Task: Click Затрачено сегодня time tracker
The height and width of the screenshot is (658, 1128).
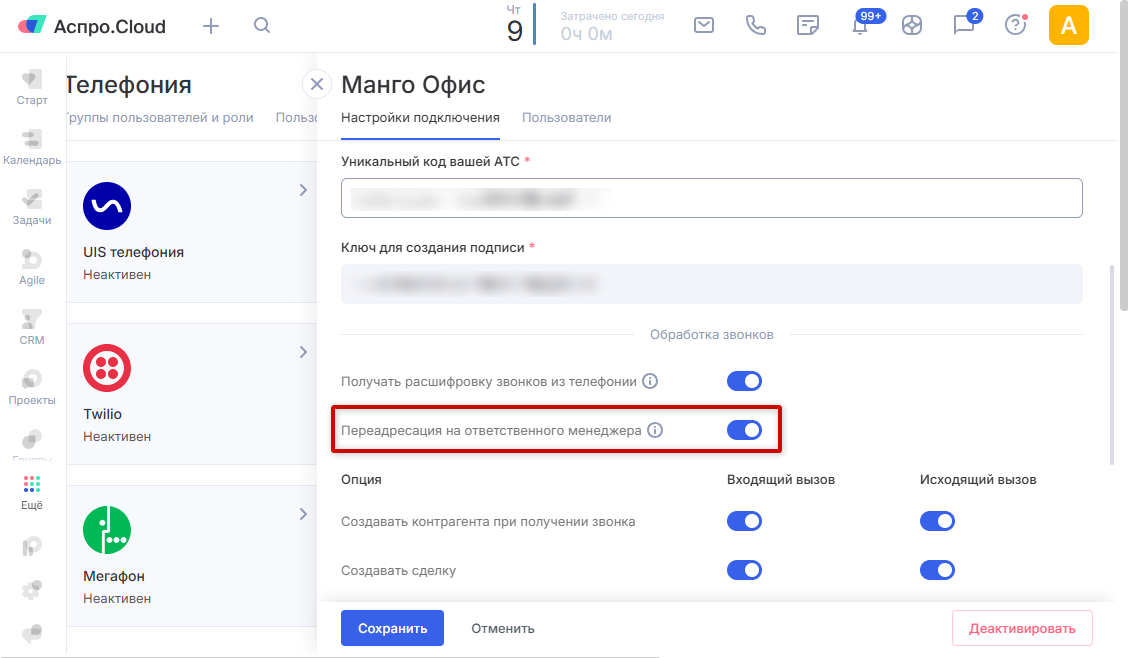Action: pyautogui.click(x=612, y=26)
